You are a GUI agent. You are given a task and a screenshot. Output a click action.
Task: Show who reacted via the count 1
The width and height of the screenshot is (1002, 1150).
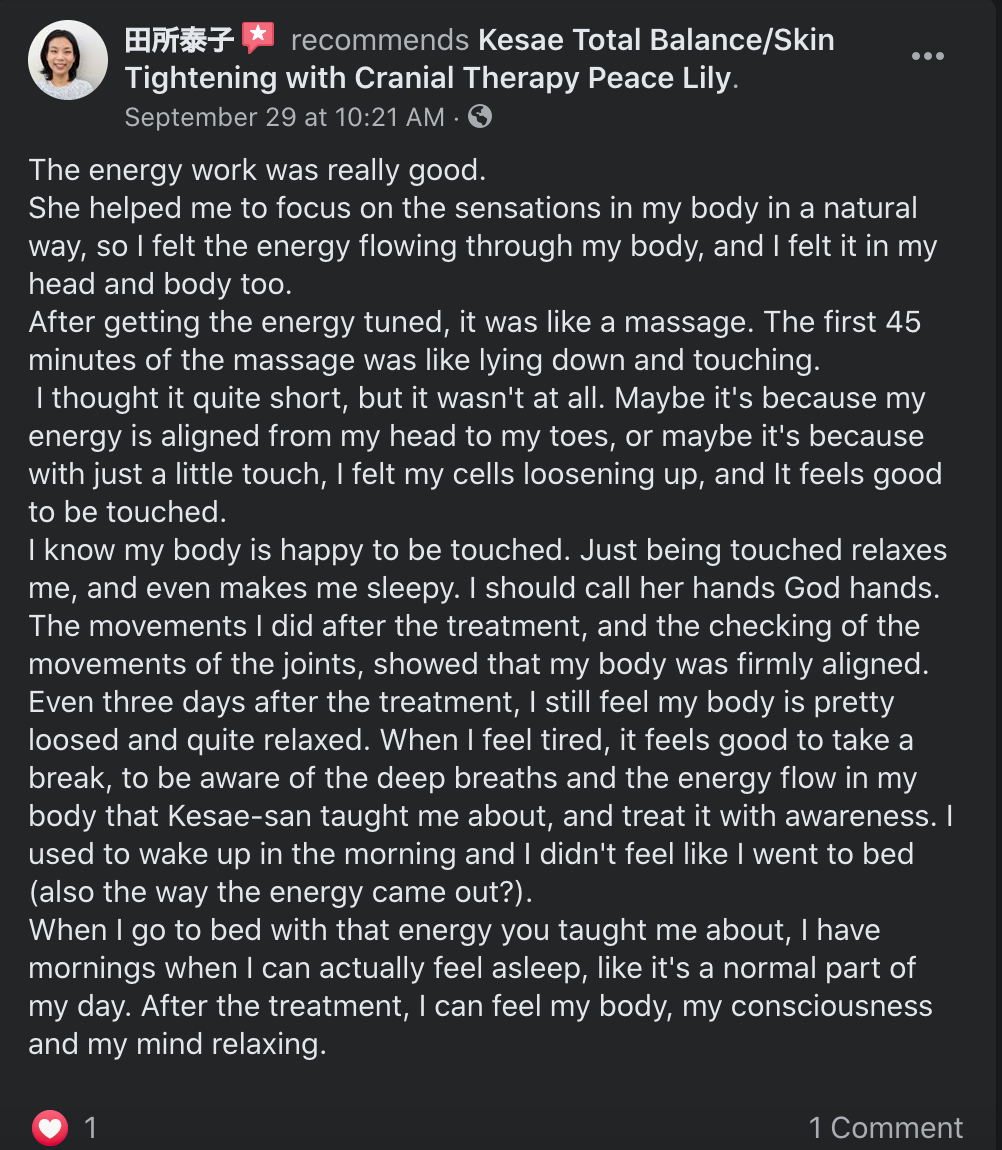(x=90, y=1127)
